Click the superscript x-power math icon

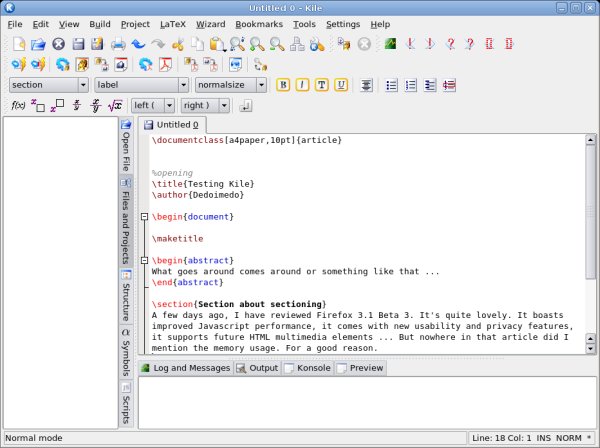tap(55, 105)
